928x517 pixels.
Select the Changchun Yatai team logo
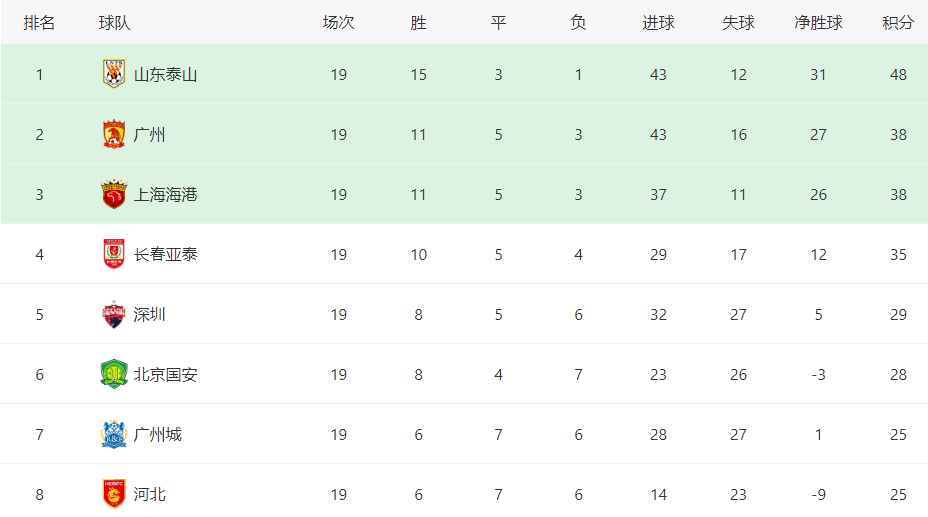pos(114,254)
